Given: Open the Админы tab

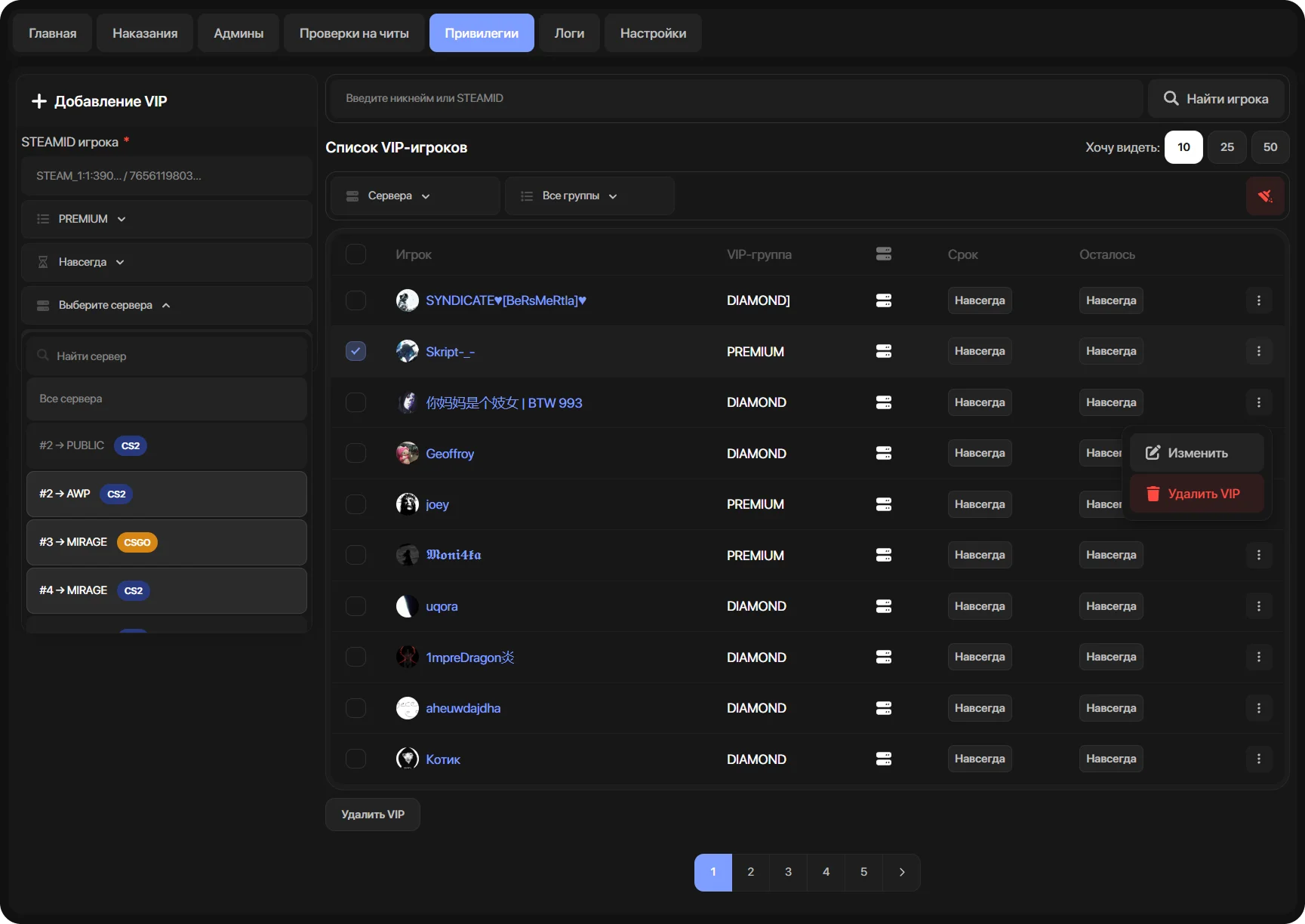Looking at the screenshot, I should click(239, 33).
